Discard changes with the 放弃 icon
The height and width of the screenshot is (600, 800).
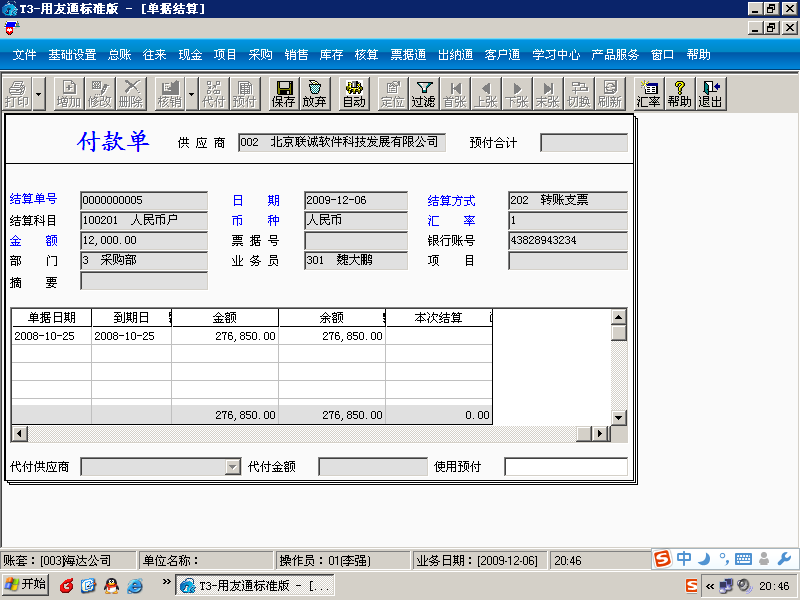click(314, 93)
